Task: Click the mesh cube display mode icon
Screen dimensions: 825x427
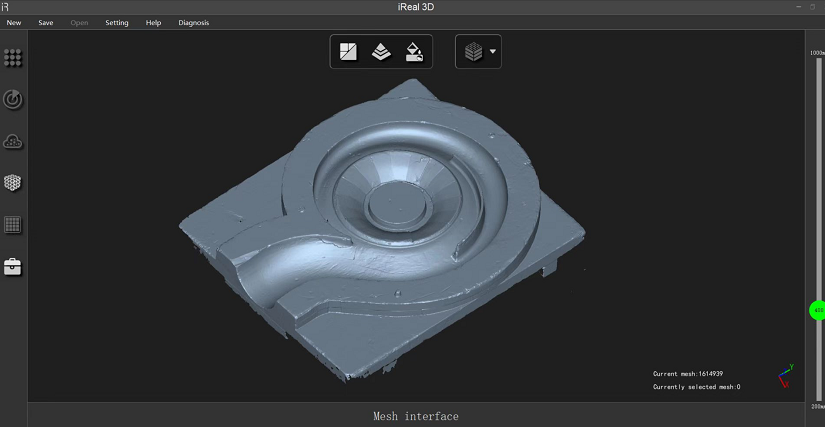Action: [474, 52]
